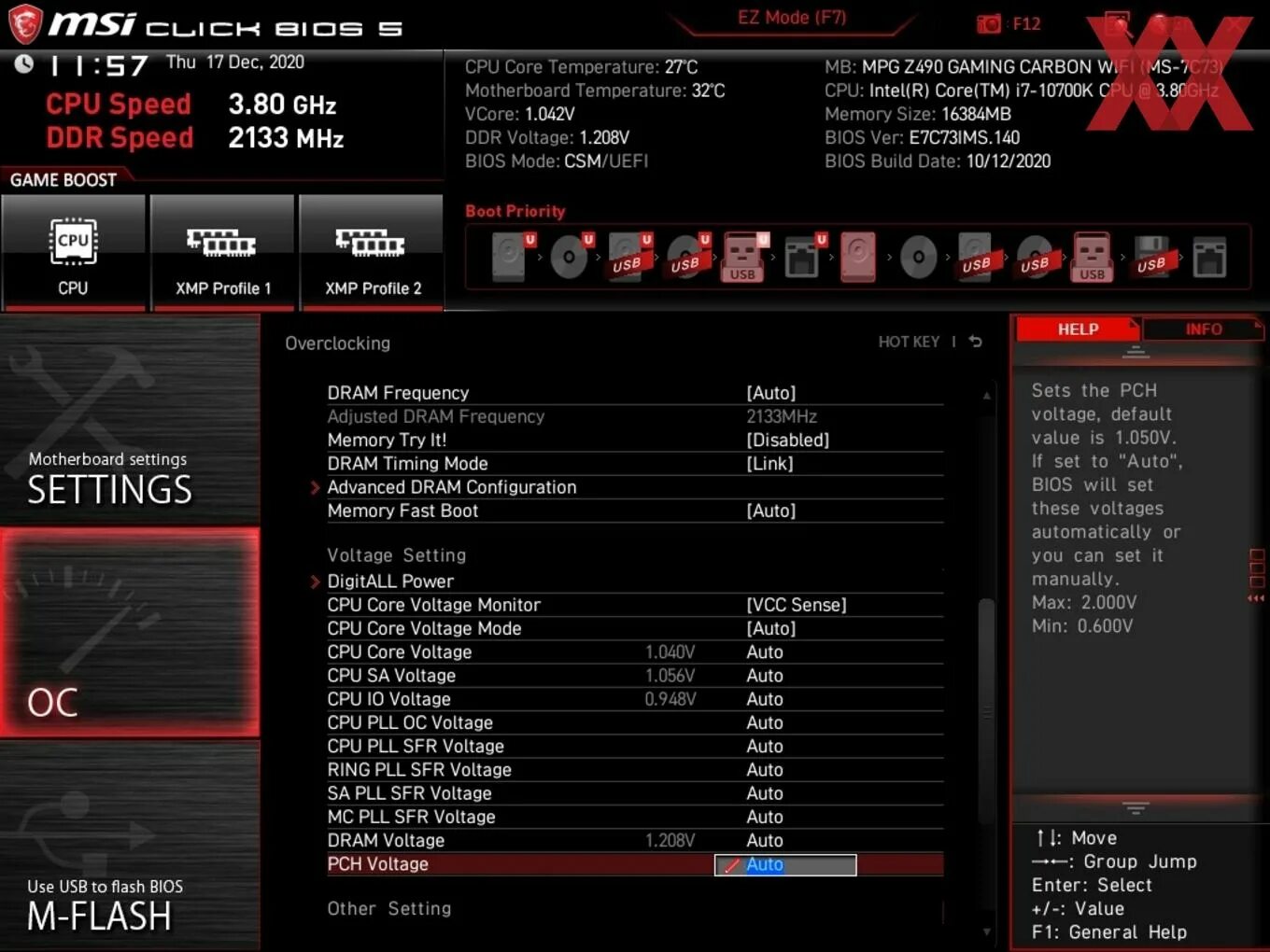Select the MC PLL SFR Voltage Auto value

point(765,817)
